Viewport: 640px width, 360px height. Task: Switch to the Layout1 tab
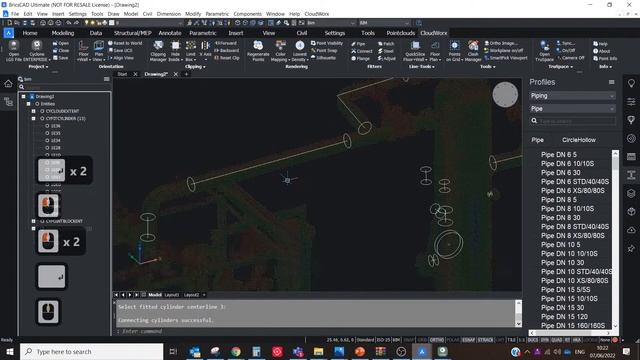coord(171,295)
